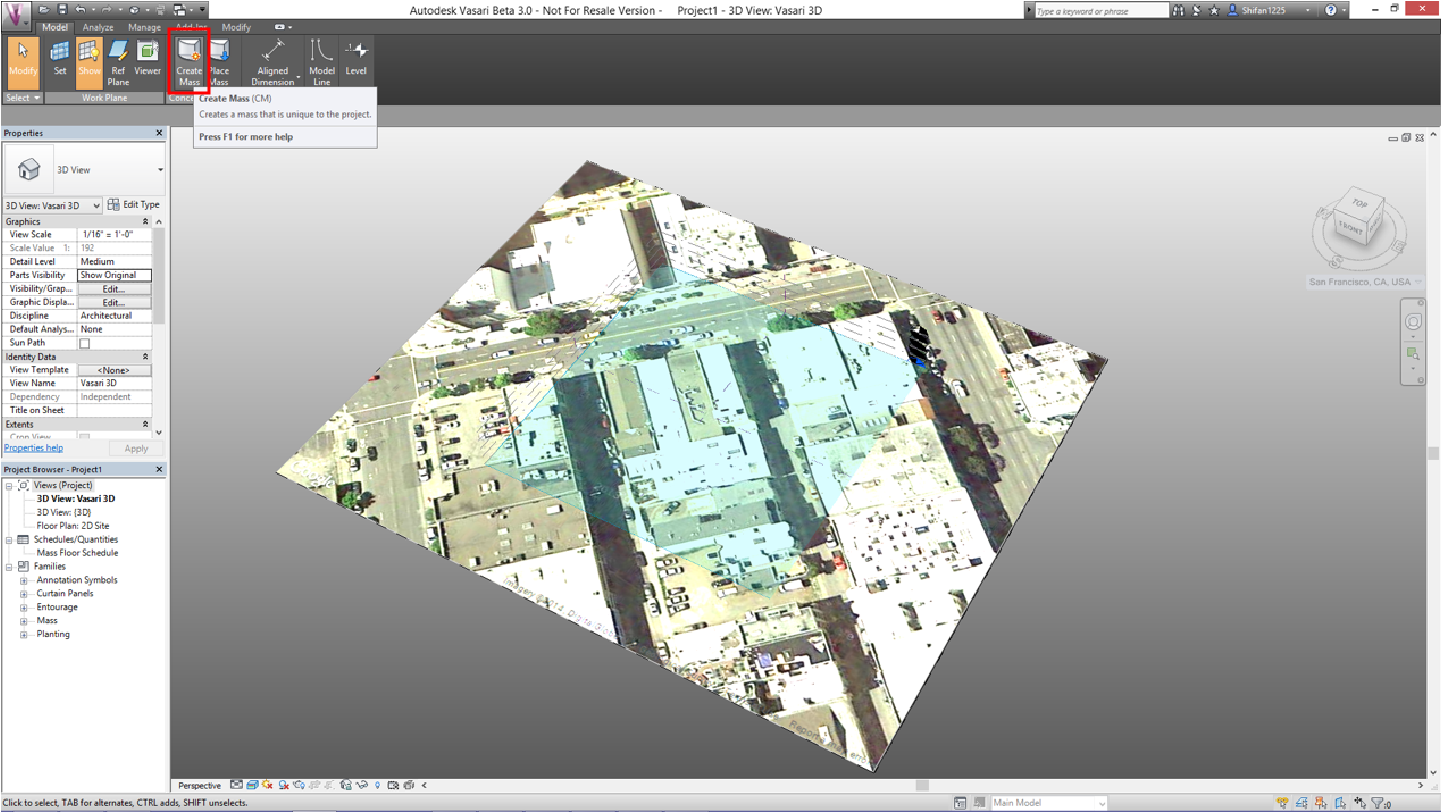Switch to the Analyze ribbon tab
The image size is (1442, 812).
click(98, 27)
